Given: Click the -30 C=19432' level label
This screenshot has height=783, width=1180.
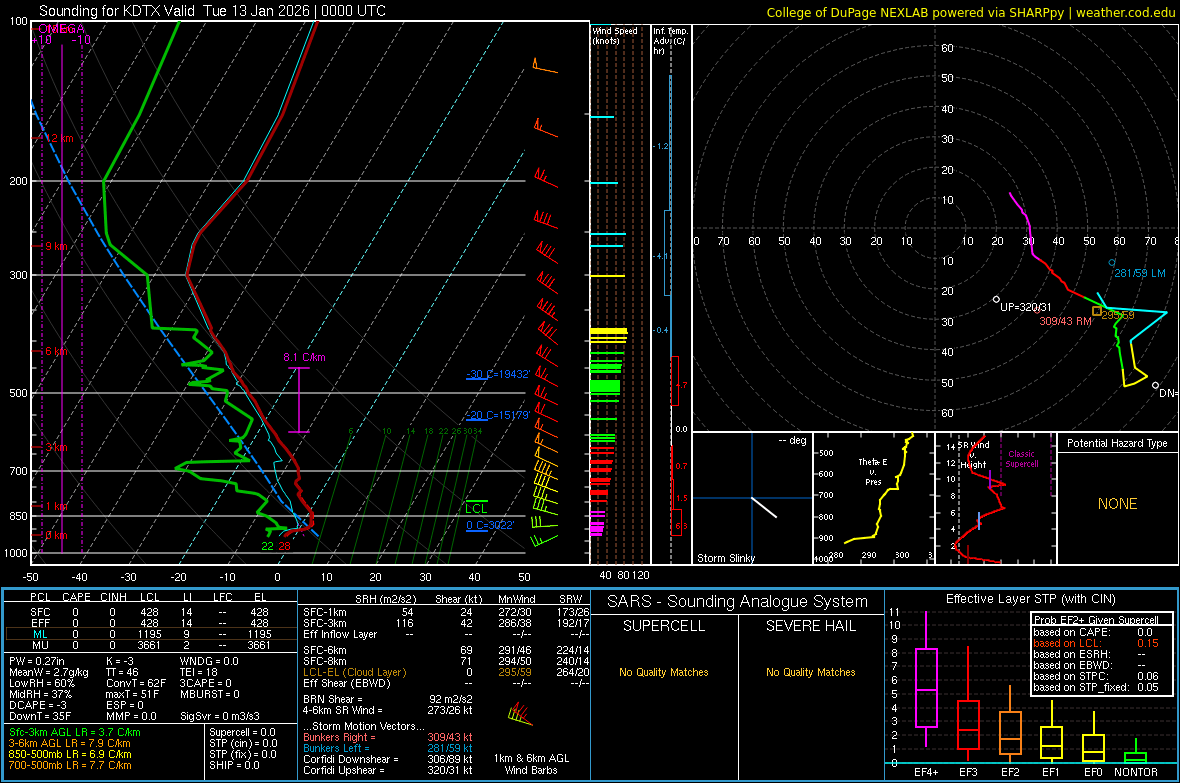Looking at the screenshot, I should 498,374.
